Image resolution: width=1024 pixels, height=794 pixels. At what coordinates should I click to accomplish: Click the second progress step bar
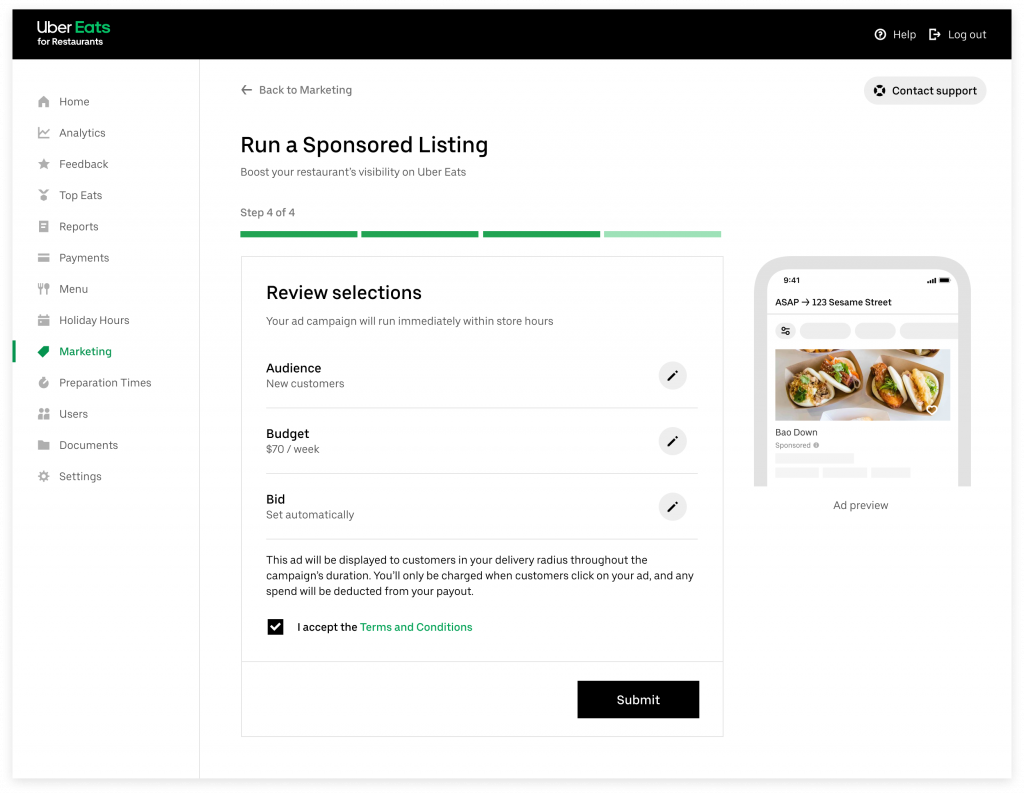coord(420,234)
